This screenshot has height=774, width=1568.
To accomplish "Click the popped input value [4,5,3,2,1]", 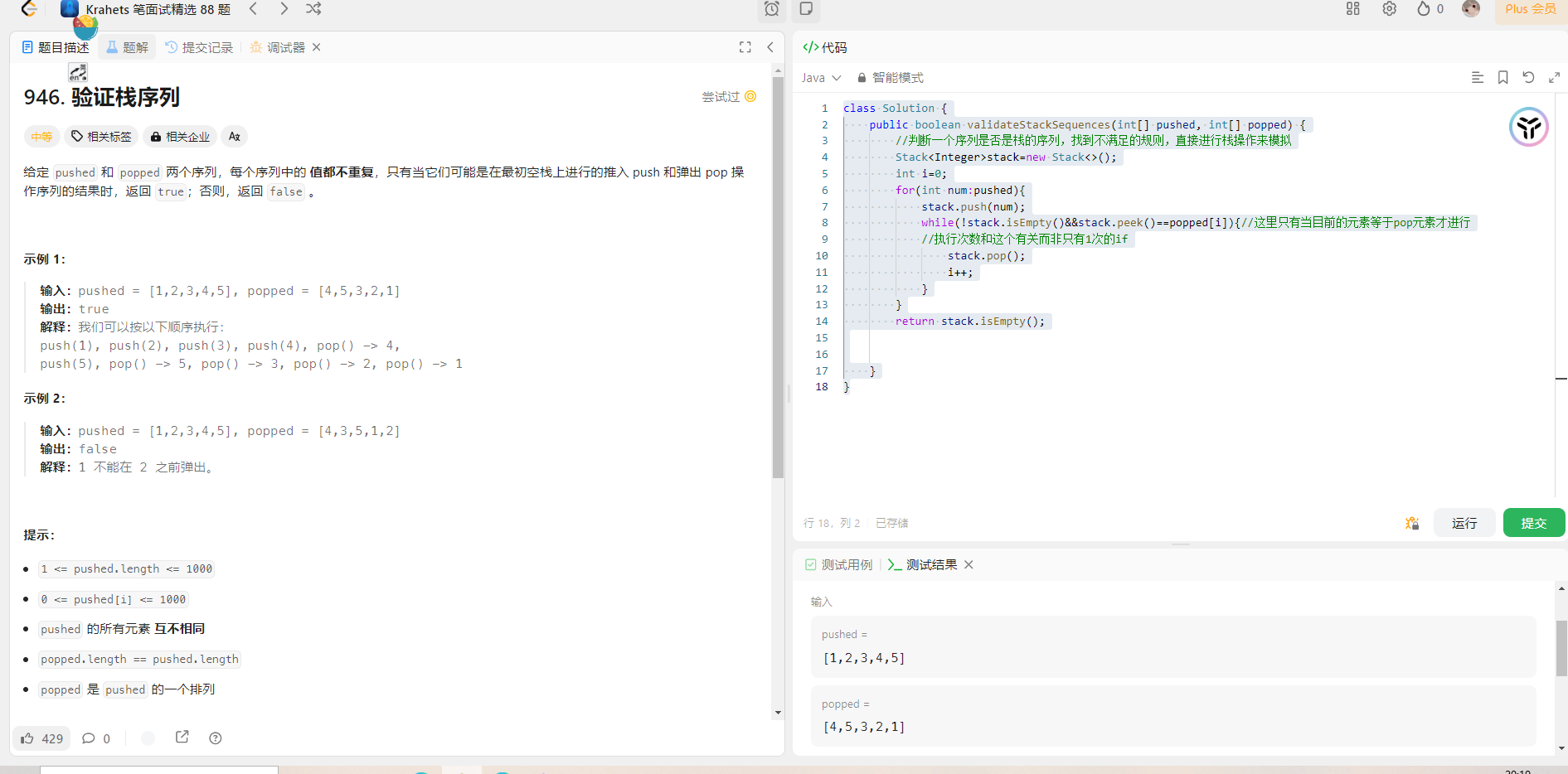I will click(864, 727).
